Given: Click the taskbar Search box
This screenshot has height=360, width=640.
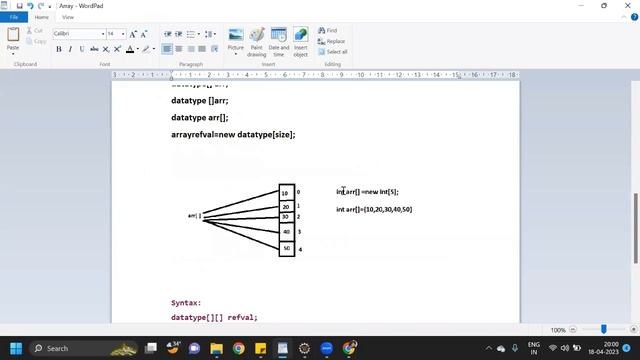Looking at the screenshot, I should tap(84, 349).
